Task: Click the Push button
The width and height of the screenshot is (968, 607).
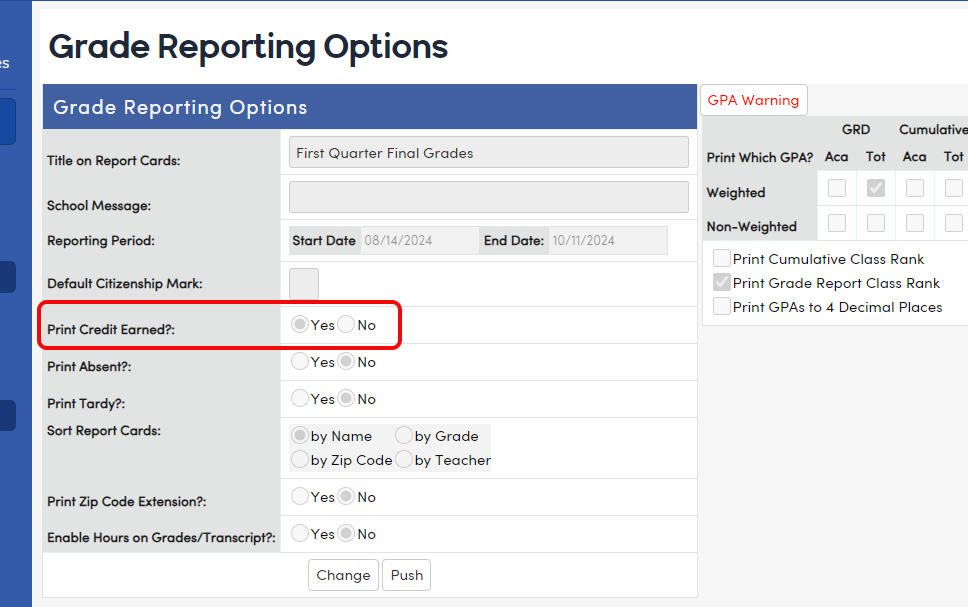Action: (x=406, y=575)
